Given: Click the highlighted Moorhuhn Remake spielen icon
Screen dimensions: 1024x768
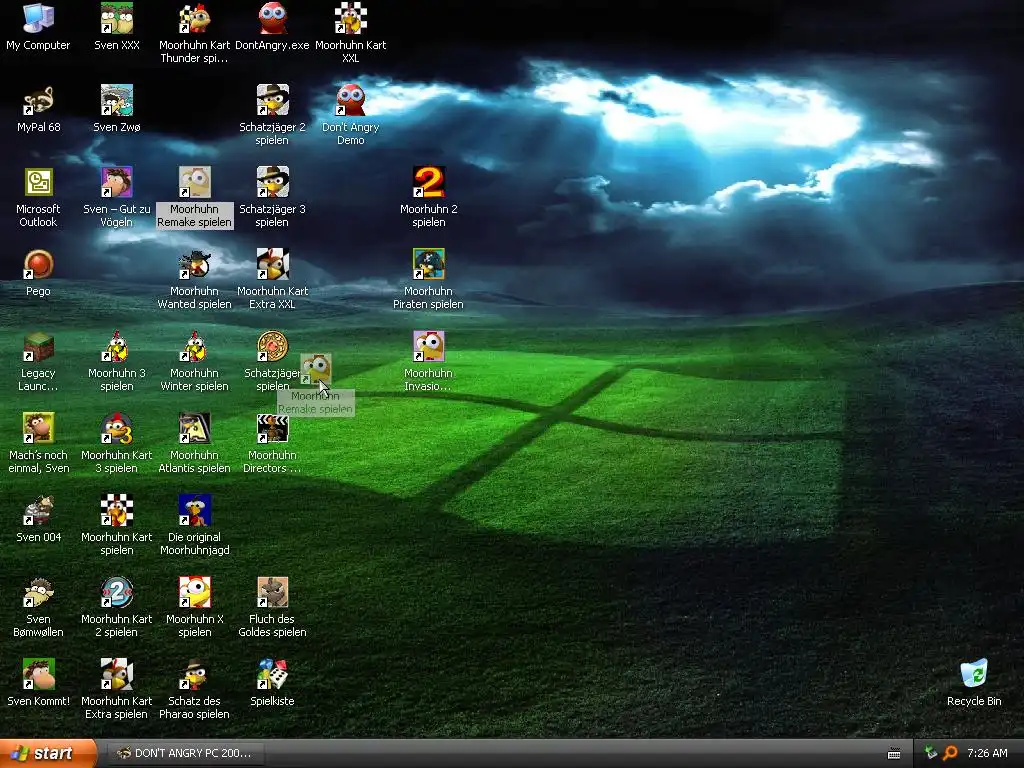Looking at the screenshot, I should tap(194, 182).
